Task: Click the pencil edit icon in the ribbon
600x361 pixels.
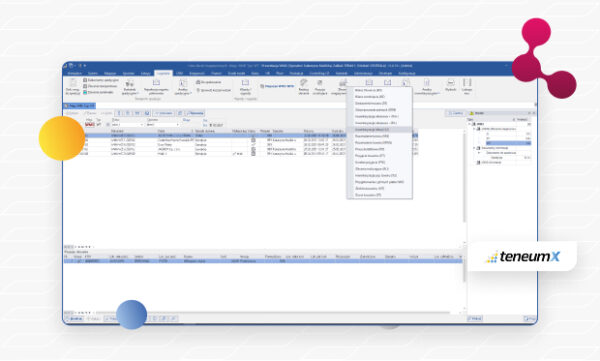Action: (303, 83)
